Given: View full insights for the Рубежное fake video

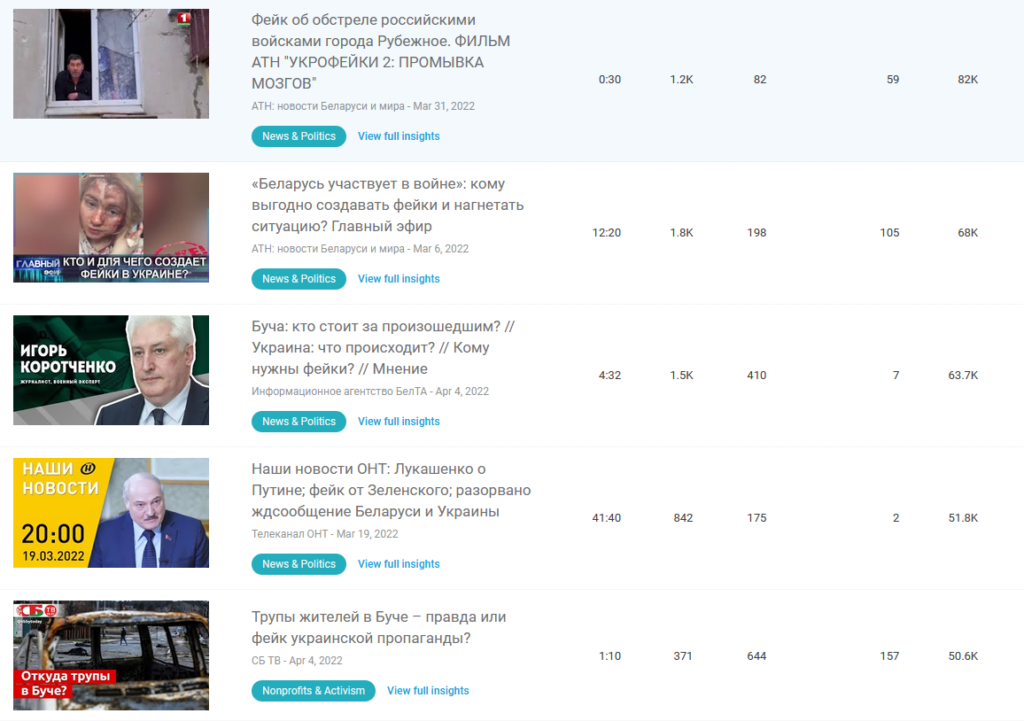Looking at the screenshot, I should click(398, 136).
